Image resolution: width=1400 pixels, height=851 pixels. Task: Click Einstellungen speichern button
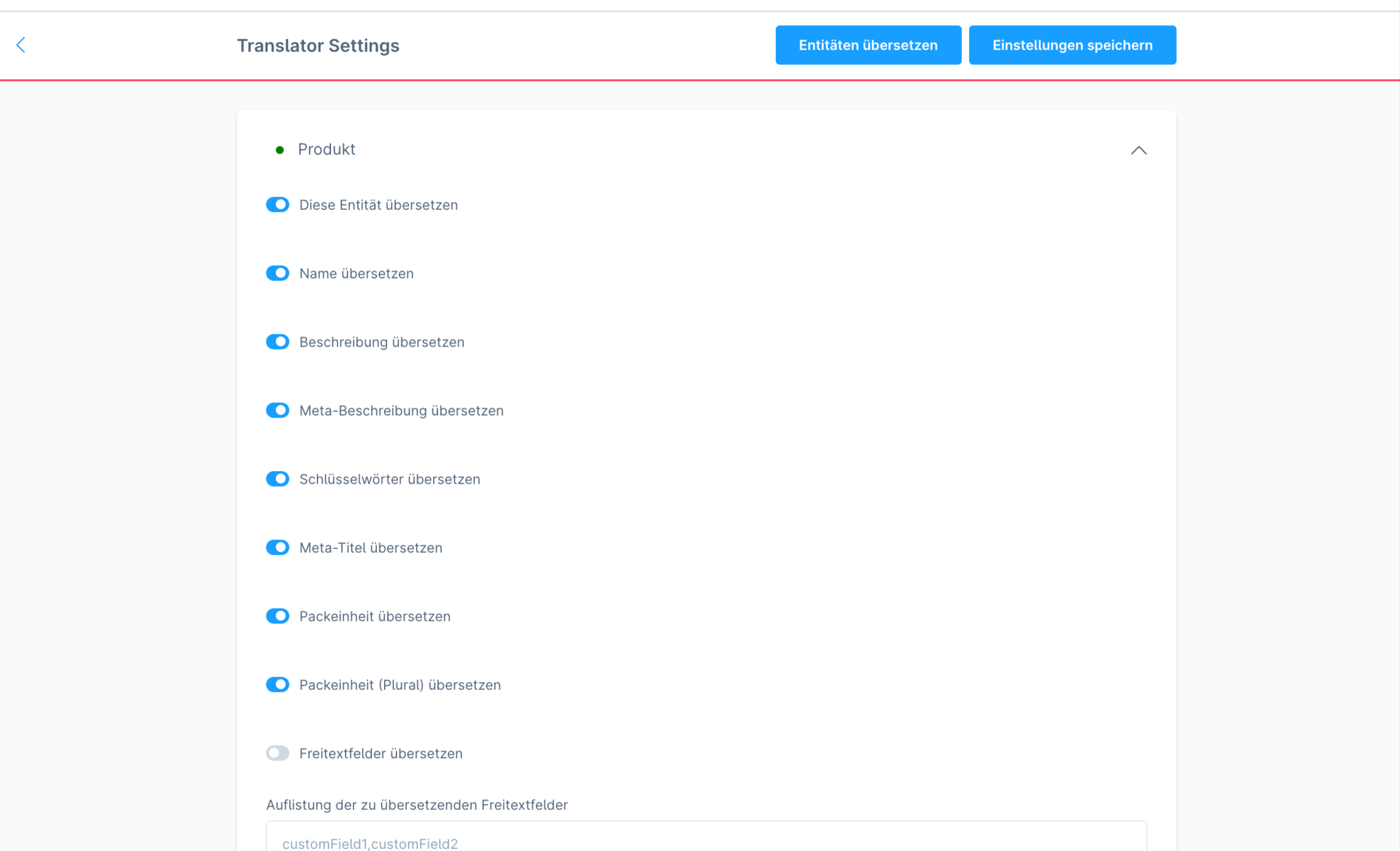1072,45
